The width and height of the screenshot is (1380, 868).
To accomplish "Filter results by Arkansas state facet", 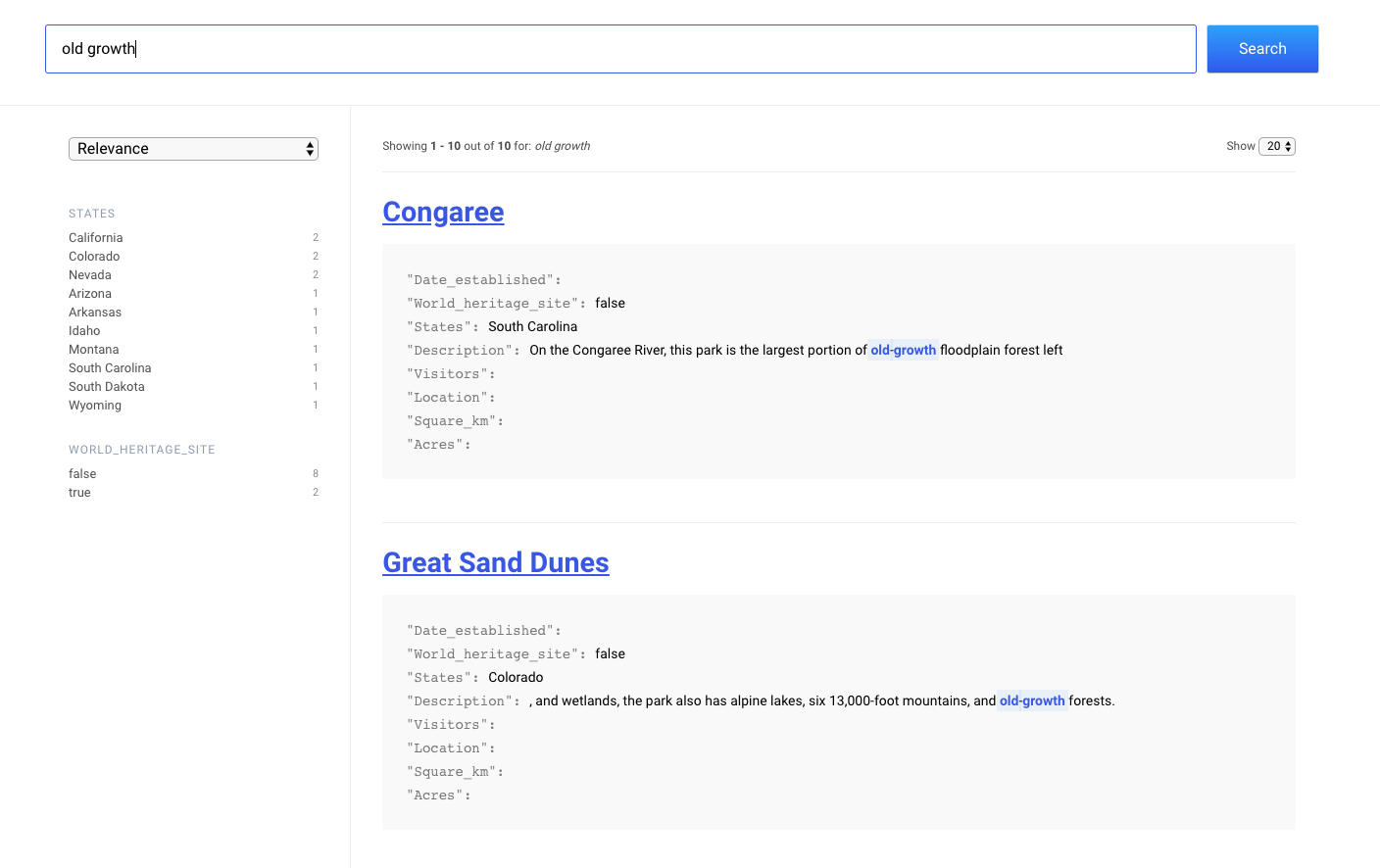I will (x=94, y=312).
